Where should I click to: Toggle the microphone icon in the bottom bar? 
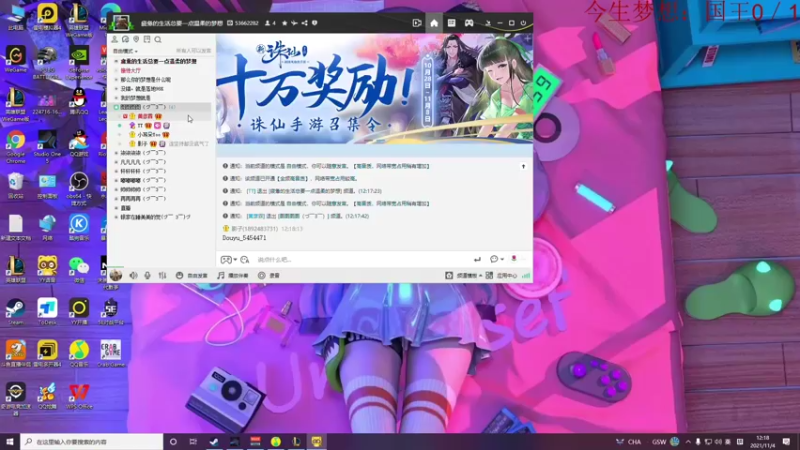[x=147, y=276]
